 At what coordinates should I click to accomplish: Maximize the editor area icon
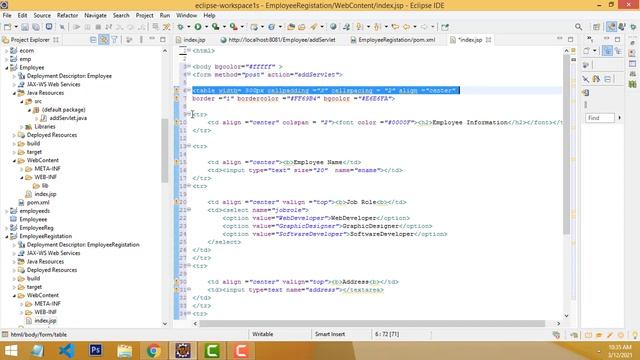(x=570, y=39)
